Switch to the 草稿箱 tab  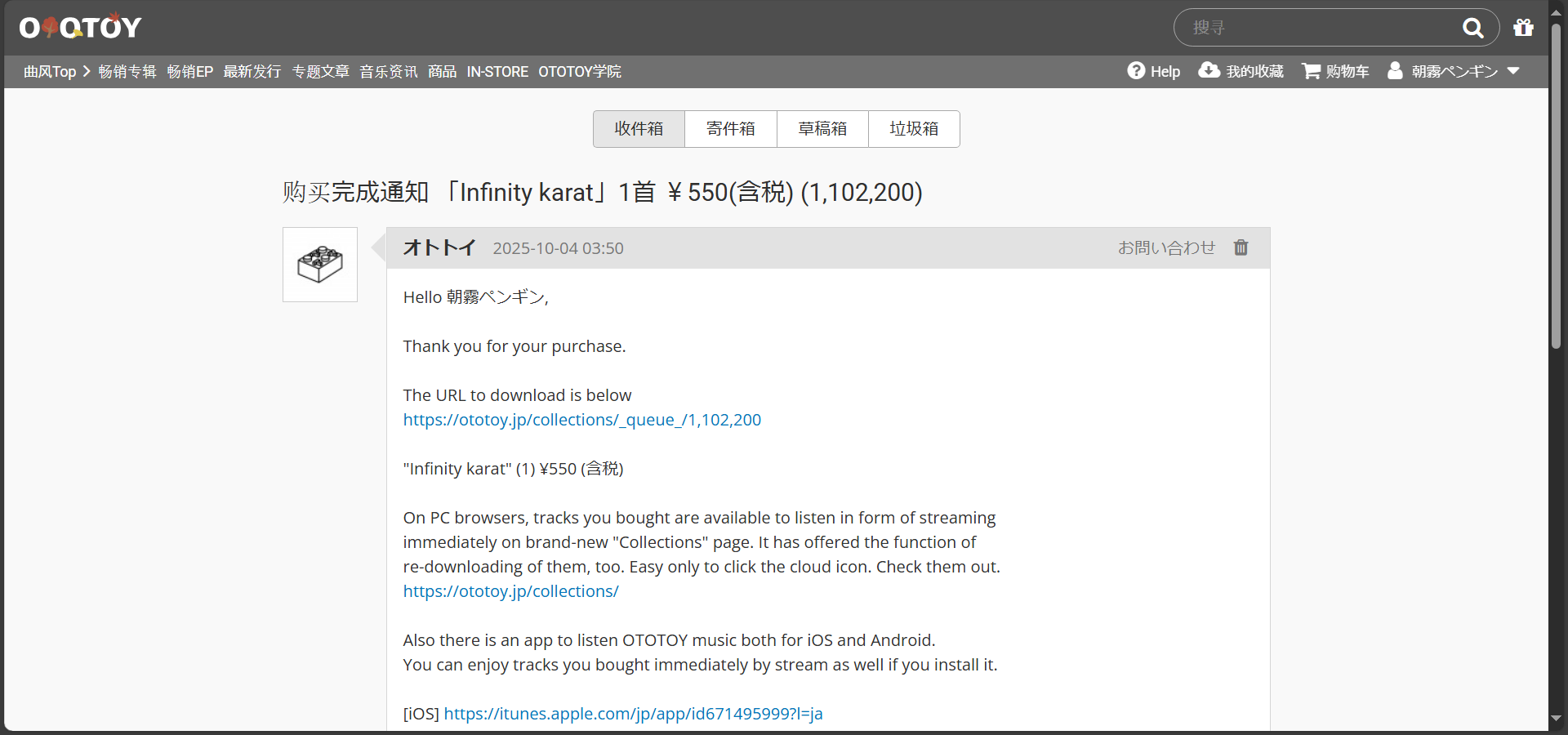click(822, 129)
